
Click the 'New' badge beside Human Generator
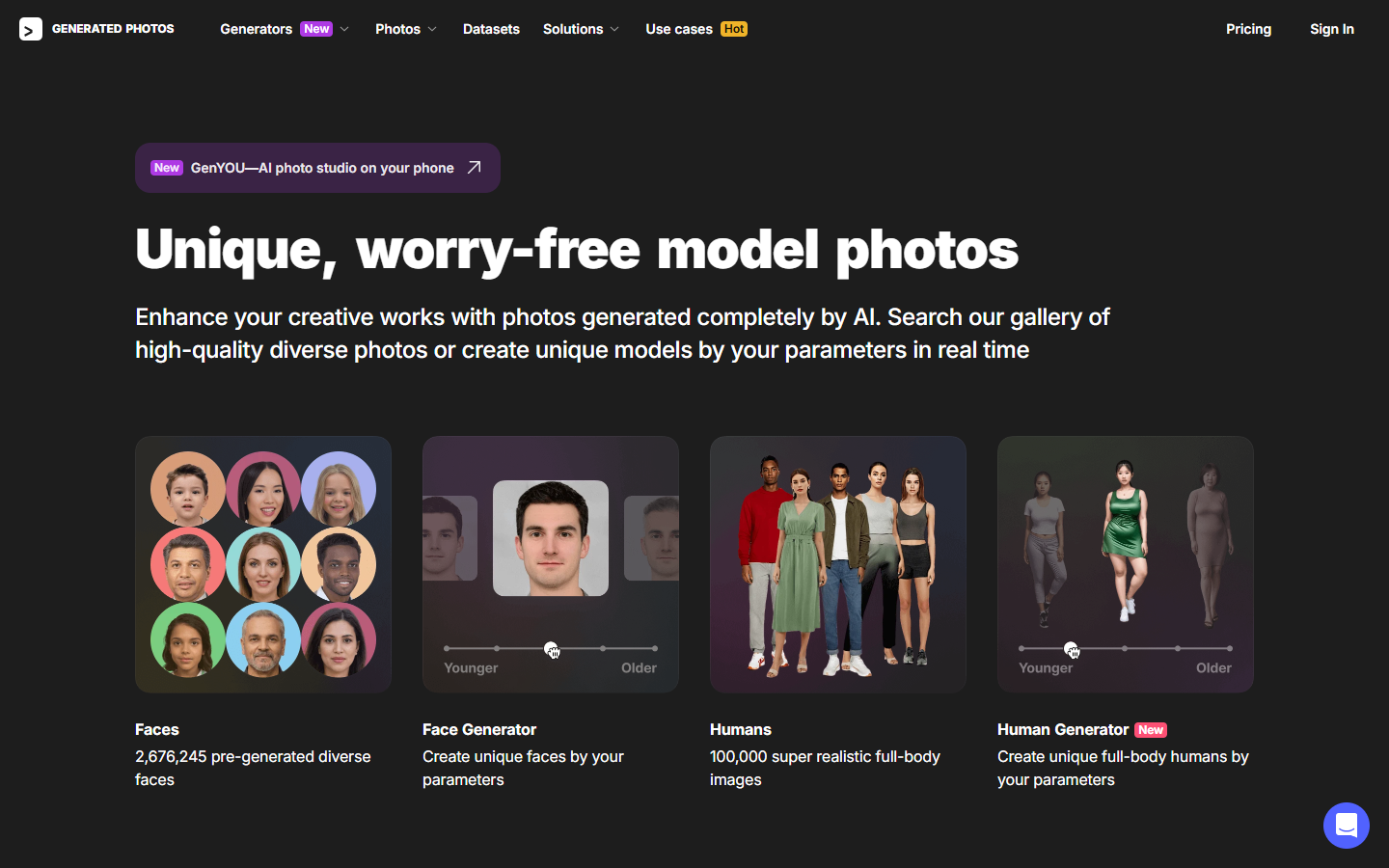coord(1151,730)
